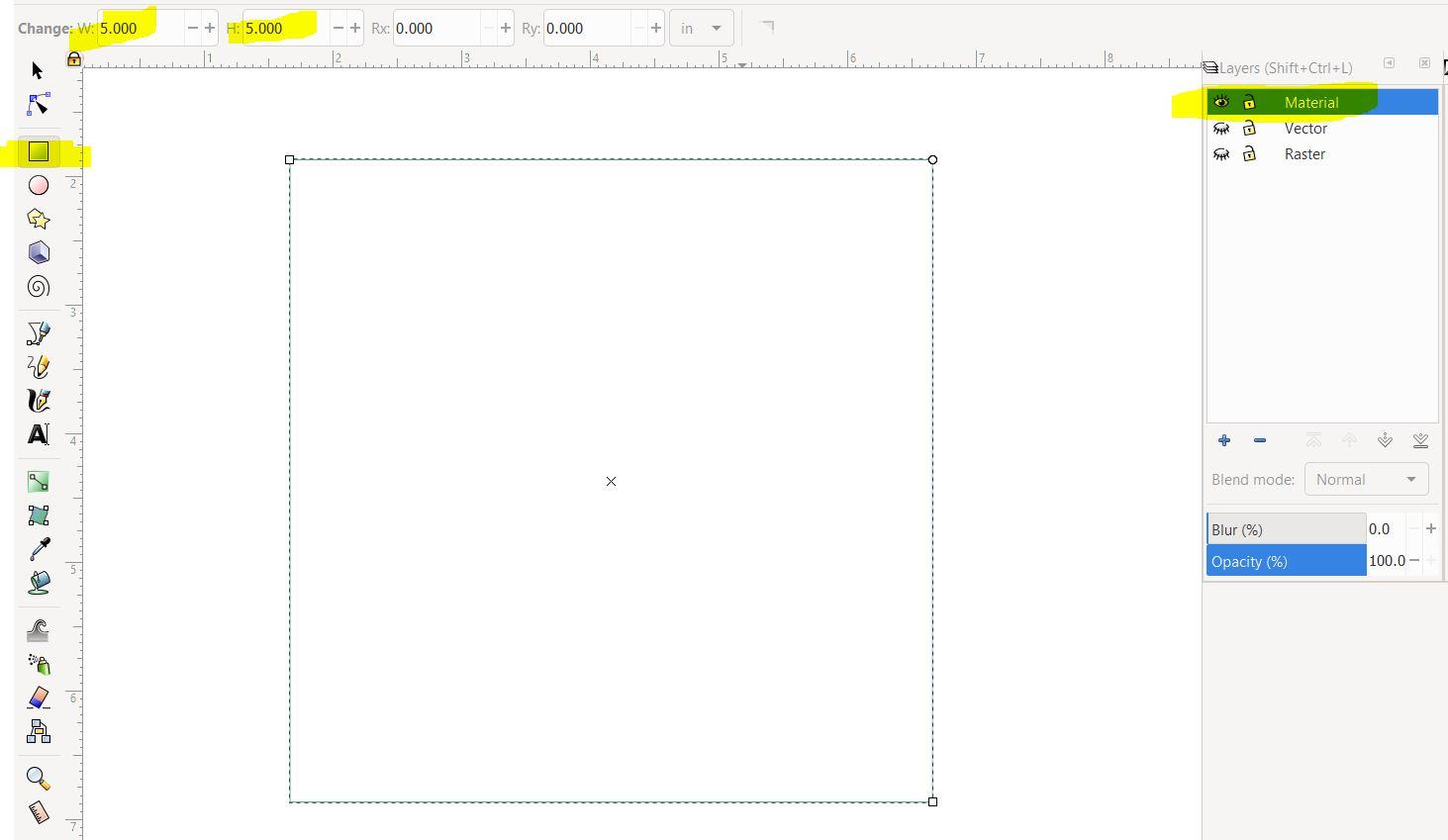Toggle the guides lock at ruler corner
This screenshot has height=840, width=1448.
click(73, 59)
